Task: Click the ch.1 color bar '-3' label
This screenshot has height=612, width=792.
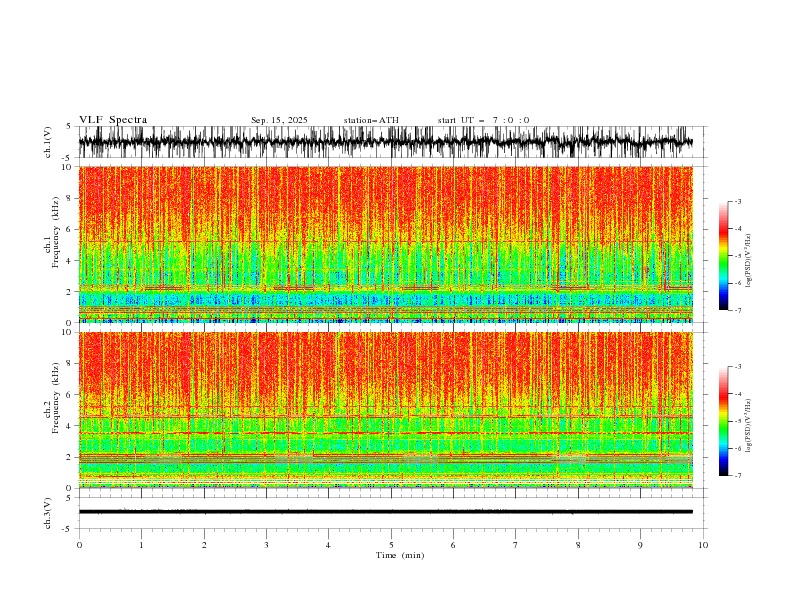Action: tap(737, 201)
